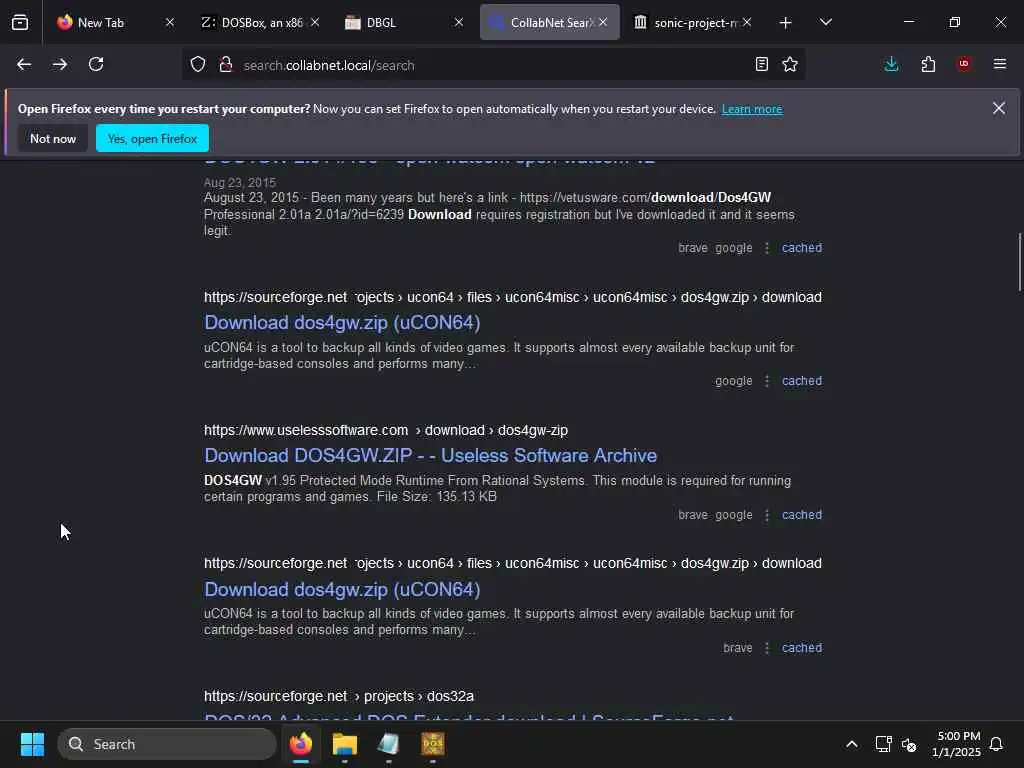Click the page vertical scrollbar thumb
The width and height of the screenshot is (1024, 768).
tap(1019, 262)
